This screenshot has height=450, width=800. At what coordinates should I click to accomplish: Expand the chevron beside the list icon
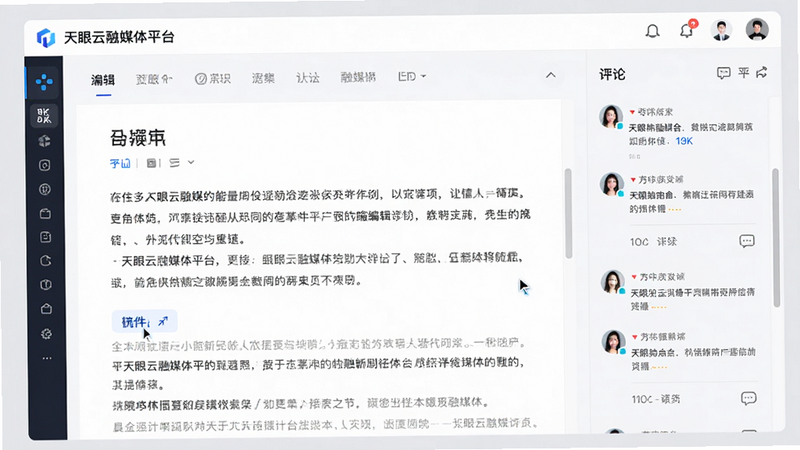191,162
